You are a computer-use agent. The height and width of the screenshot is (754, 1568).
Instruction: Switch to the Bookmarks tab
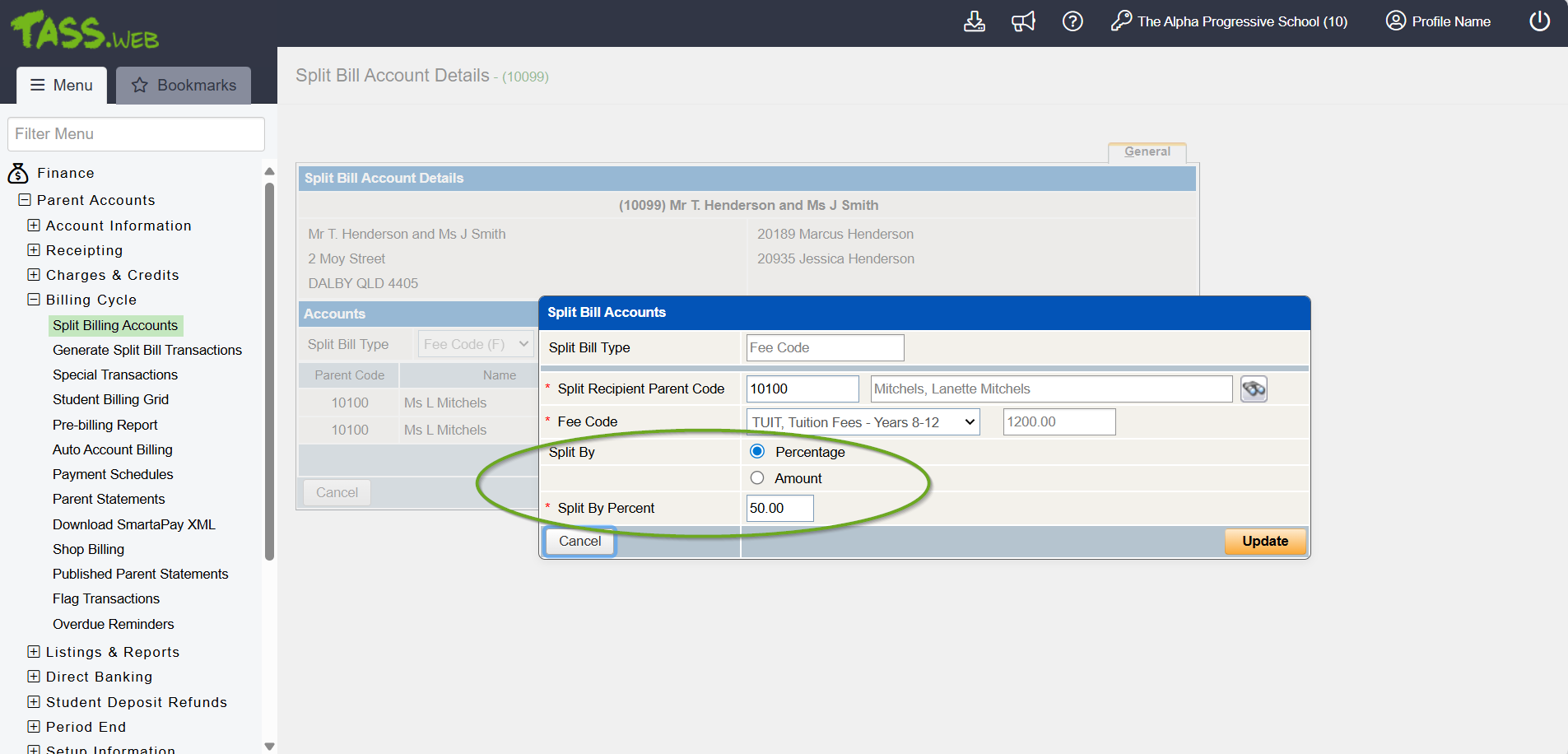click(184, 86)
